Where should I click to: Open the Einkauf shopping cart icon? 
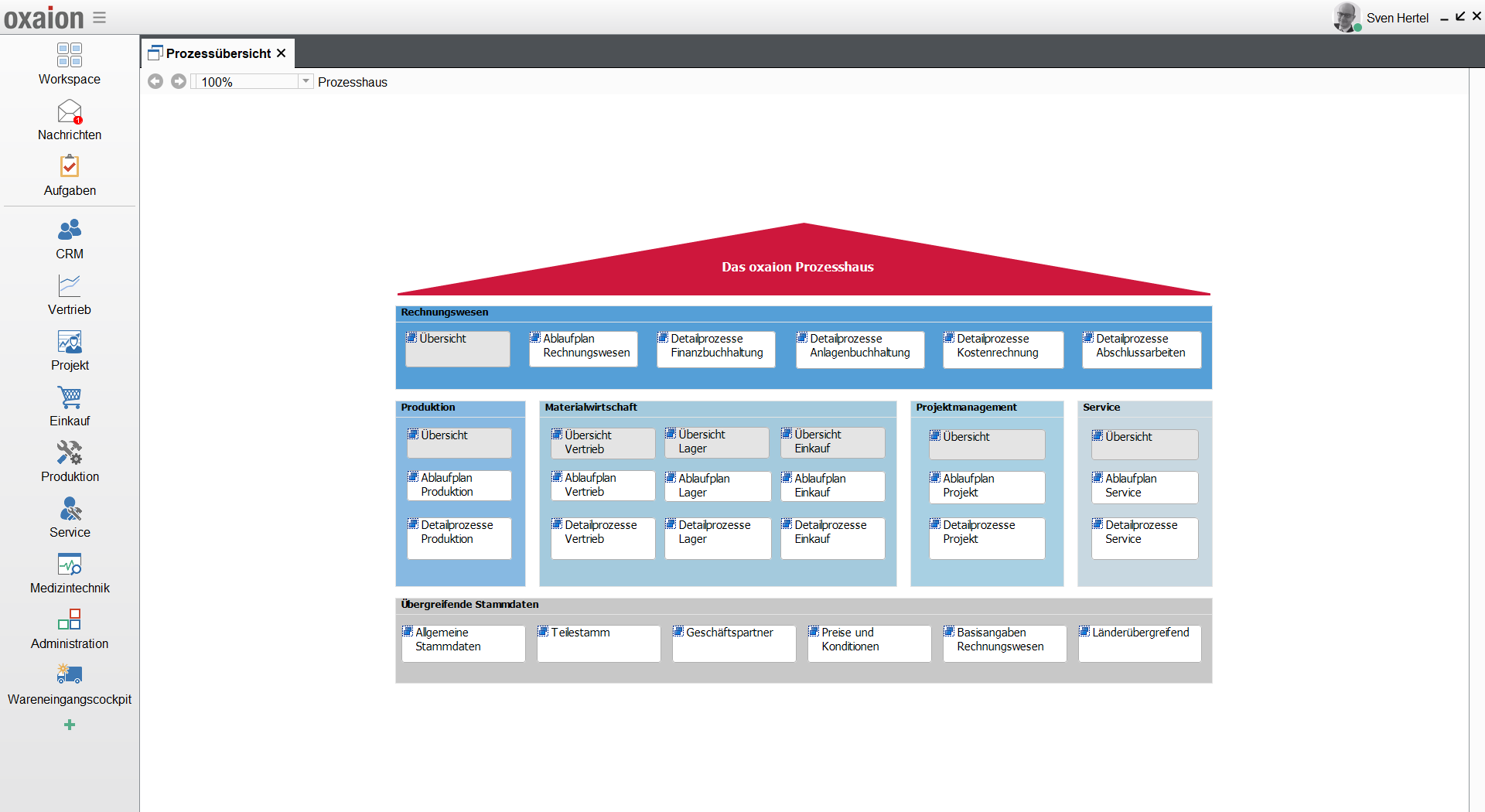[x=70, y=397]
